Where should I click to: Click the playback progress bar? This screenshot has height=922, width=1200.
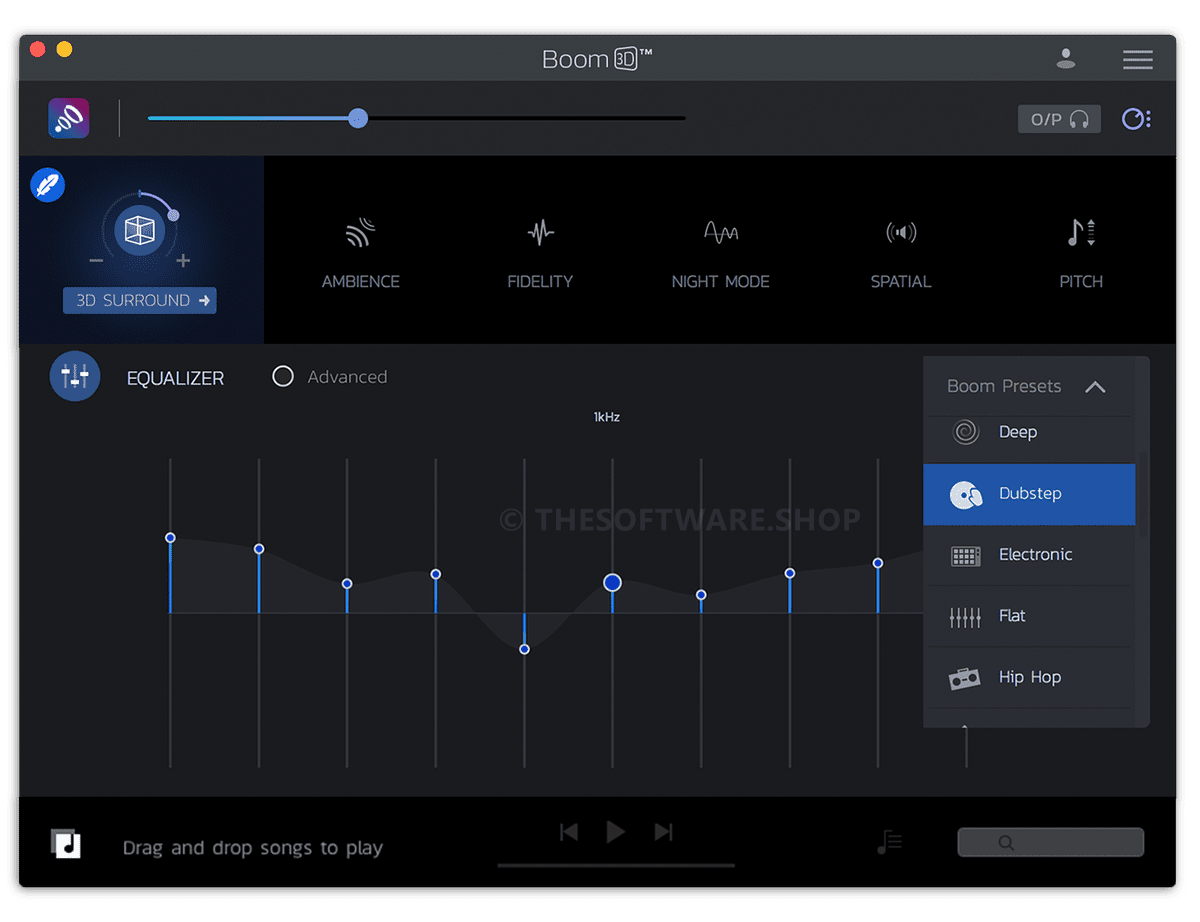pos(616,866)
